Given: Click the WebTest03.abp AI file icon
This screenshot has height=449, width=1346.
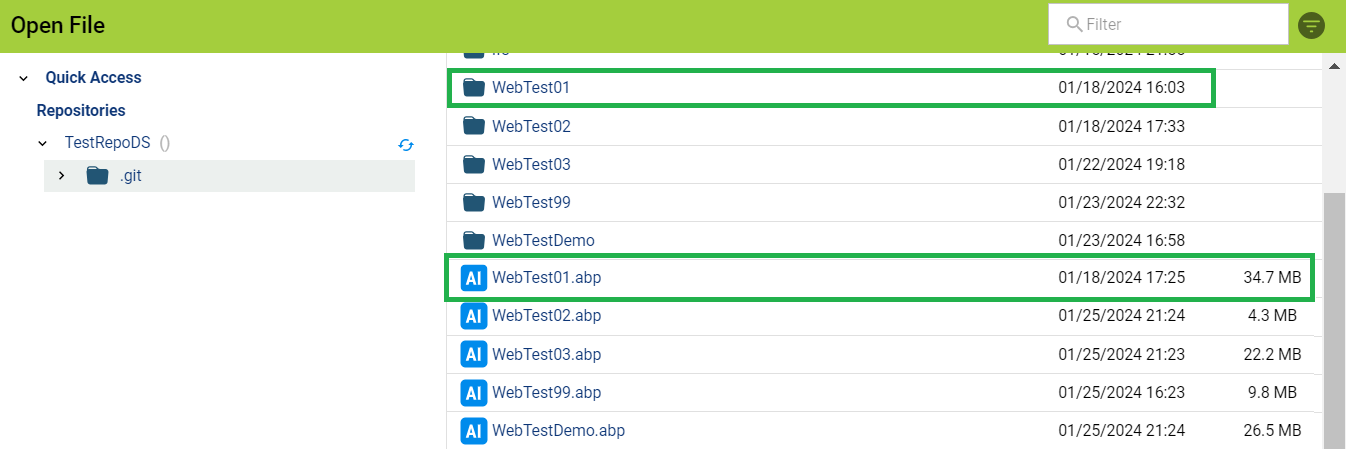Looking at the screenshot, I should (x=473, y=354).
